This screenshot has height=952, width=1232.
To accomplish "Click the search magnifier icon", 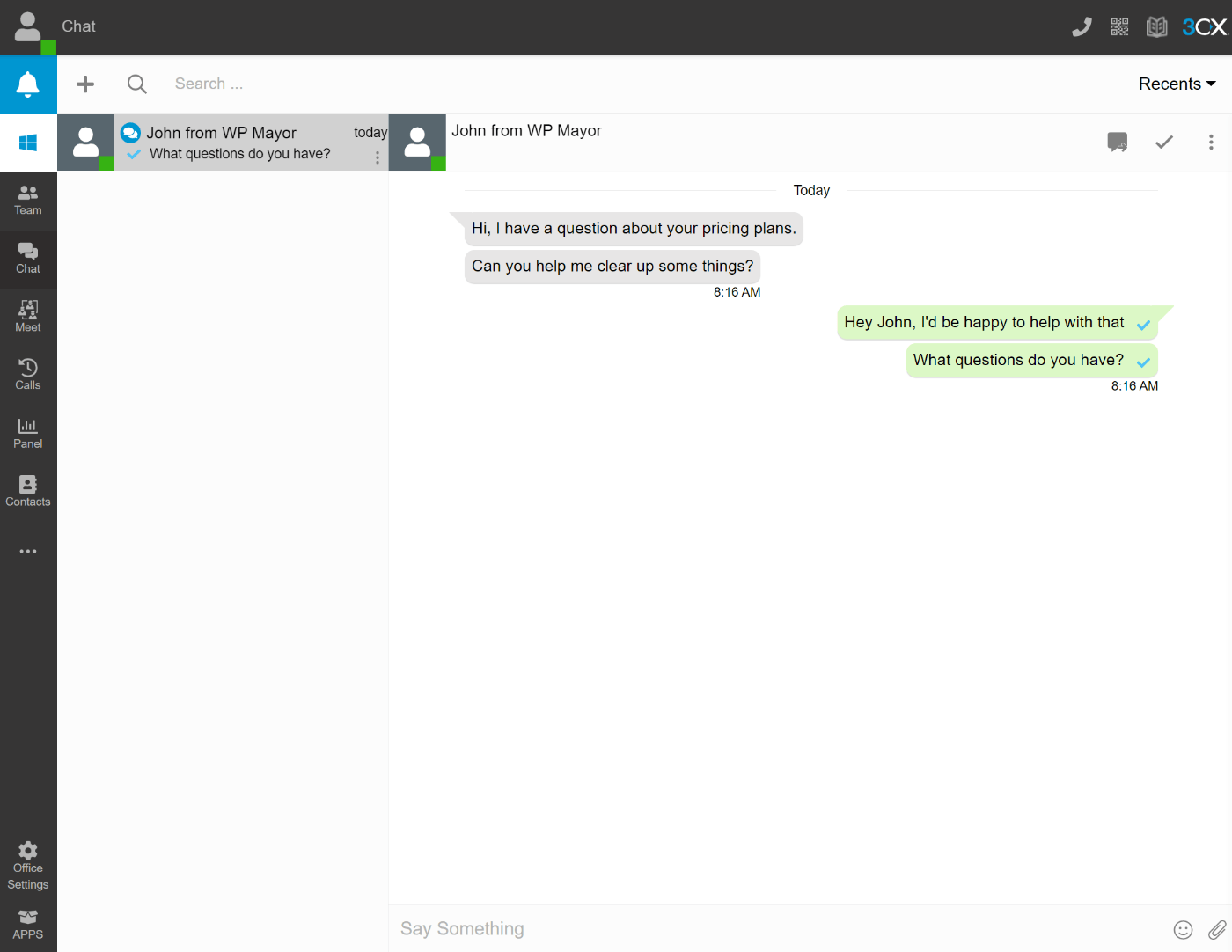I will coord(137,84).
